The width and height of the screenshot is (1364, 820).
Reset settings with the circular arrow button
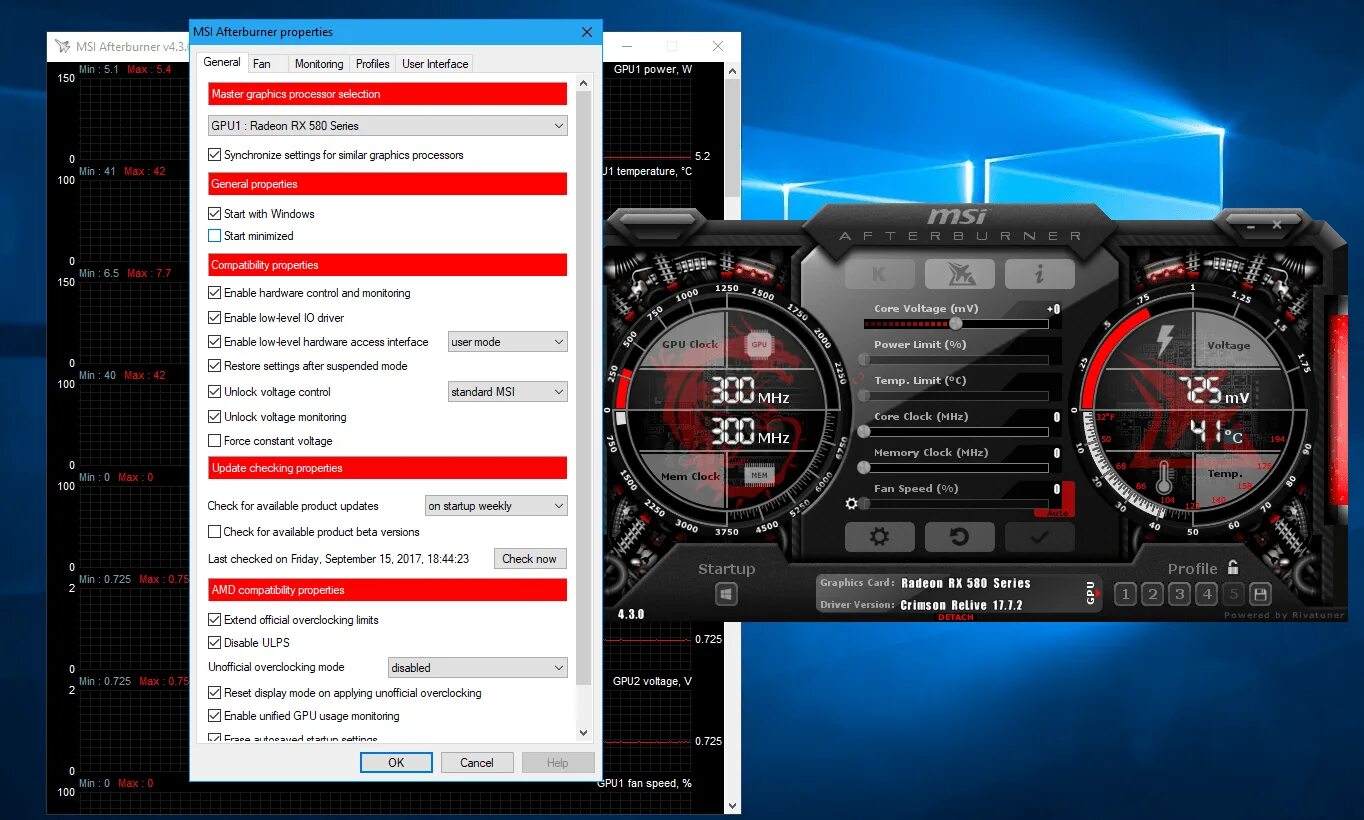coord(959,537)
